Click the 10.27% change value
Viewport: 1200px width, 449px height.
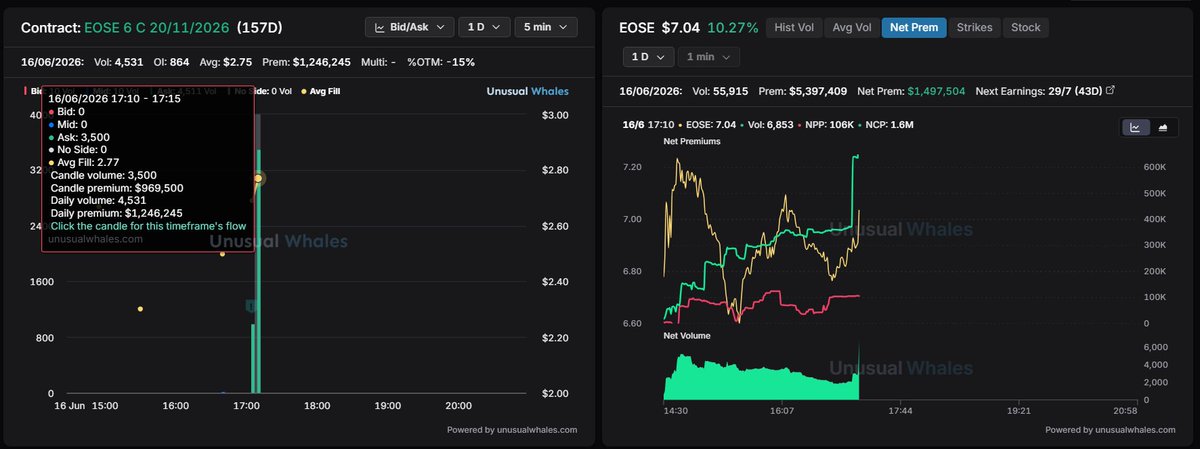(732, 27)
